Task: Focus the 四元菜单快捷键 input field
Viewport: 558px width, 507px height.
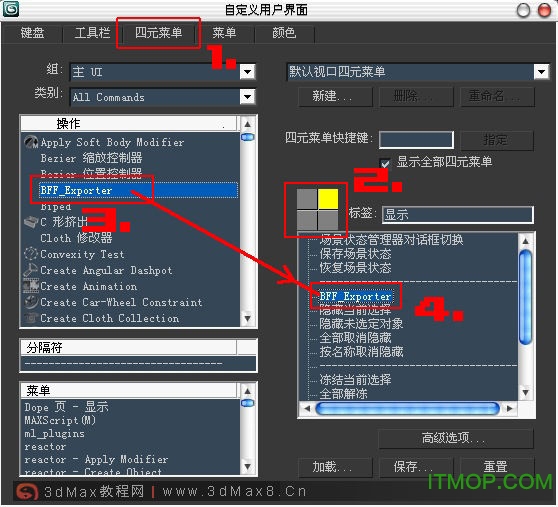Action: [x=416, y=139]
